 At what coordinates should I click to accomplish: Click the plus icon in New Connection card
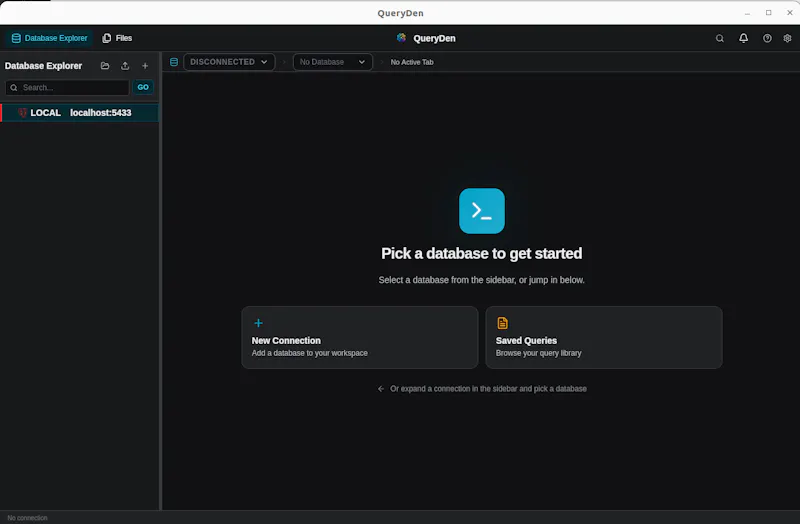tap(258, 323)
